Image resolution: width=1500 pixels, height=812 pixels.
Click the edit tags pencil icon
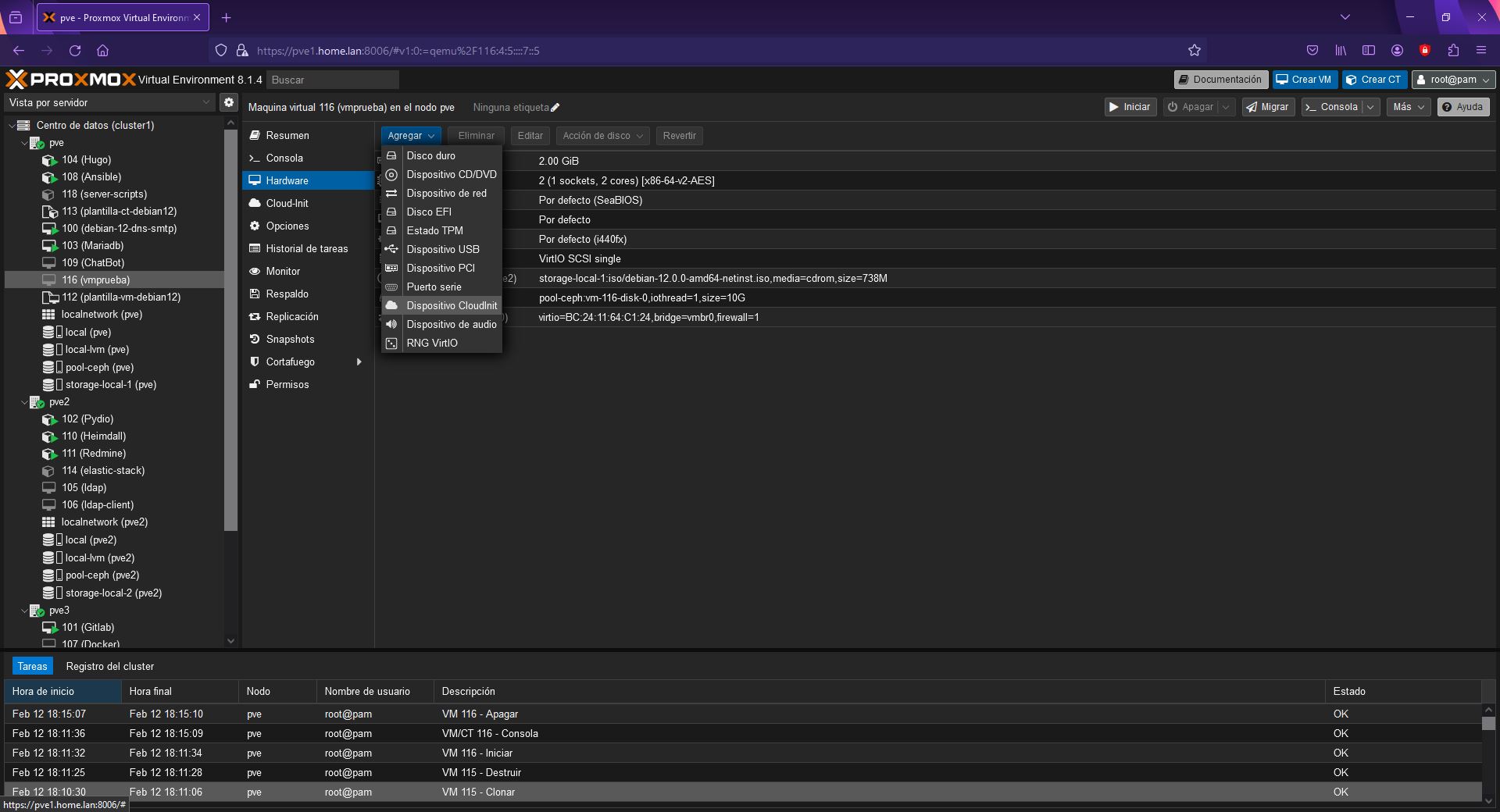point(555,108)
